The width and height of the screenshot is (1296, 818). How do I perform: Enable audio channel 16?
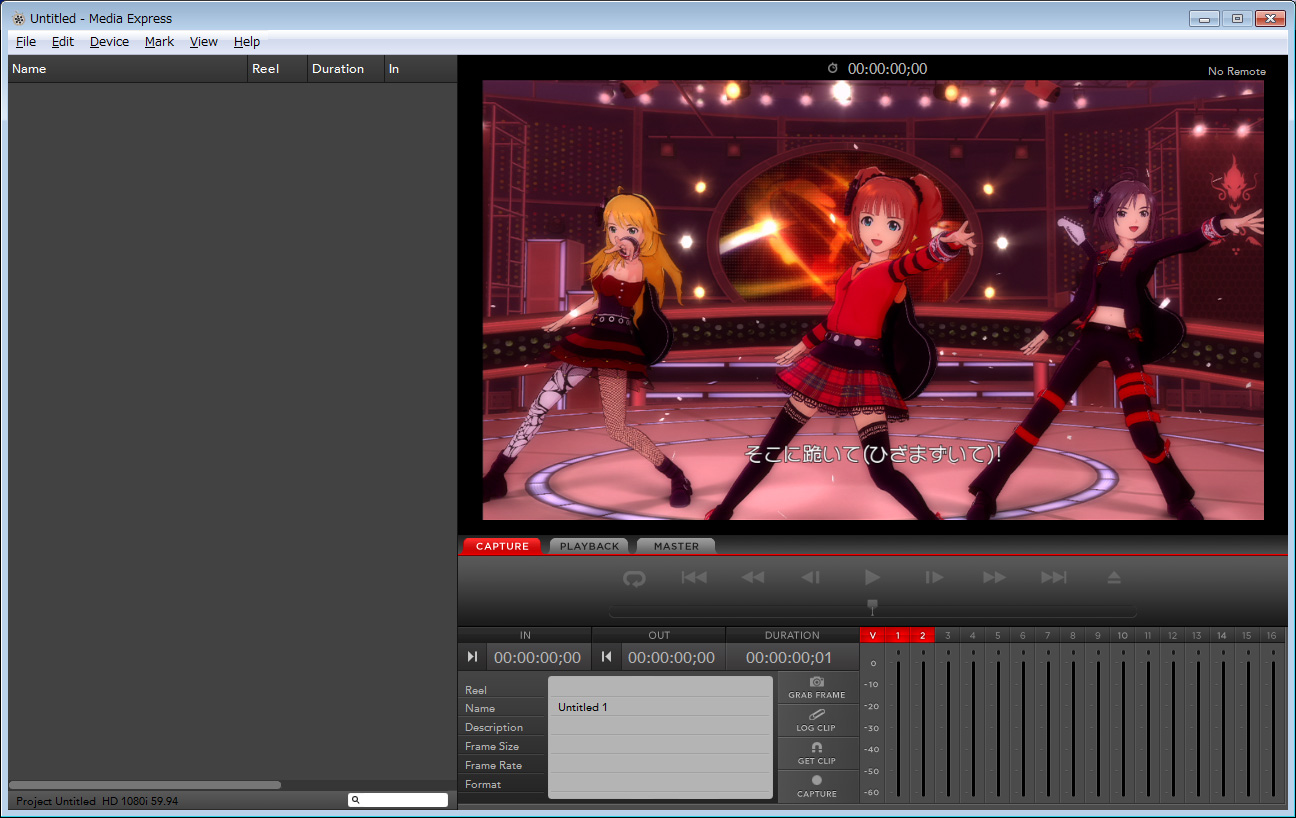point(1272,635)
